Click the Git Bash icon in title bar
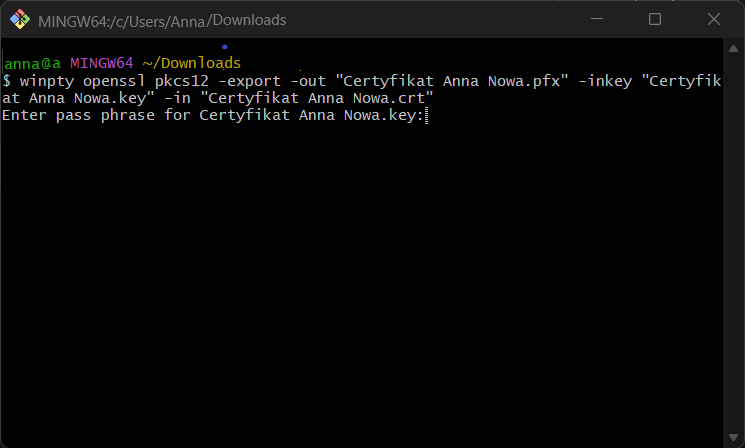Viewport: 745px width, 448px height. pos(19,19)
